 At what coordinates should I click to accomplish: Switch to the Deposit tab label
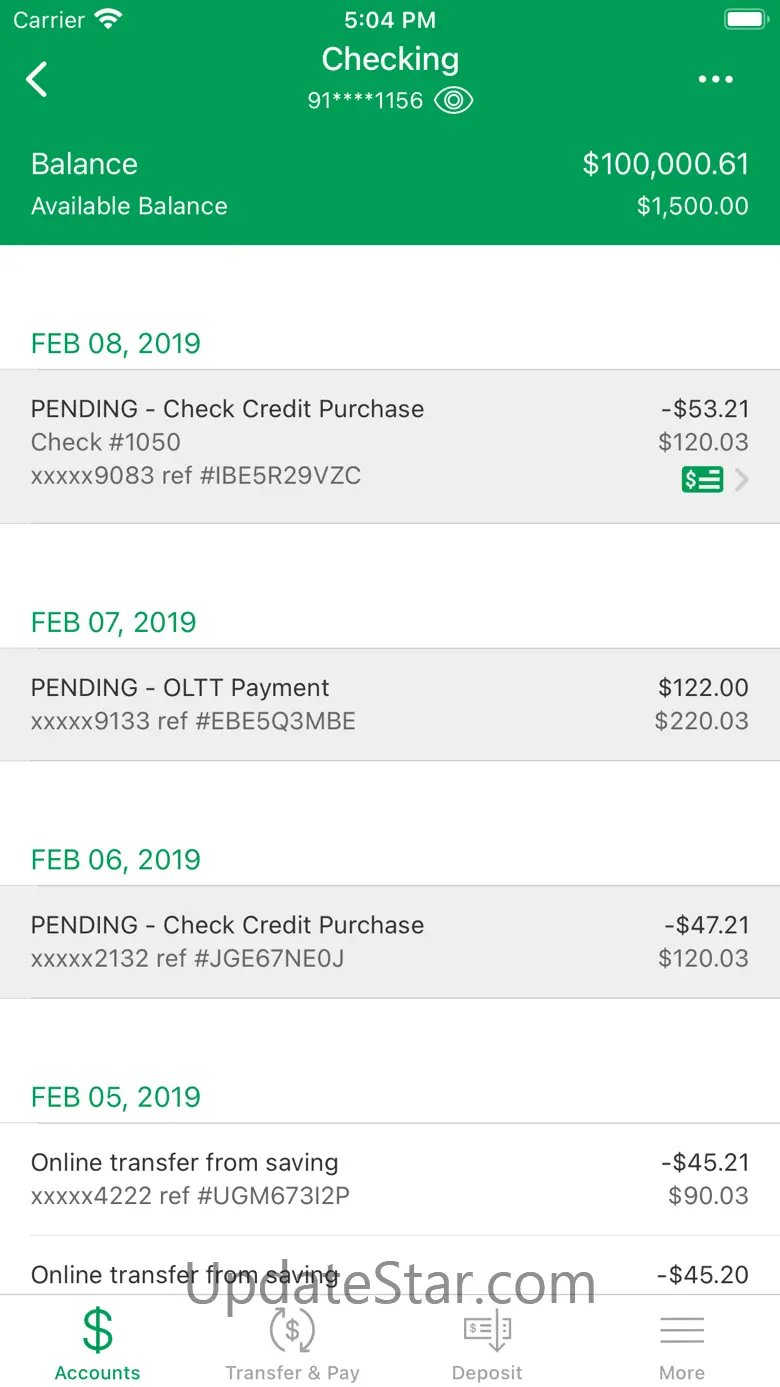tap(487, 1373)
